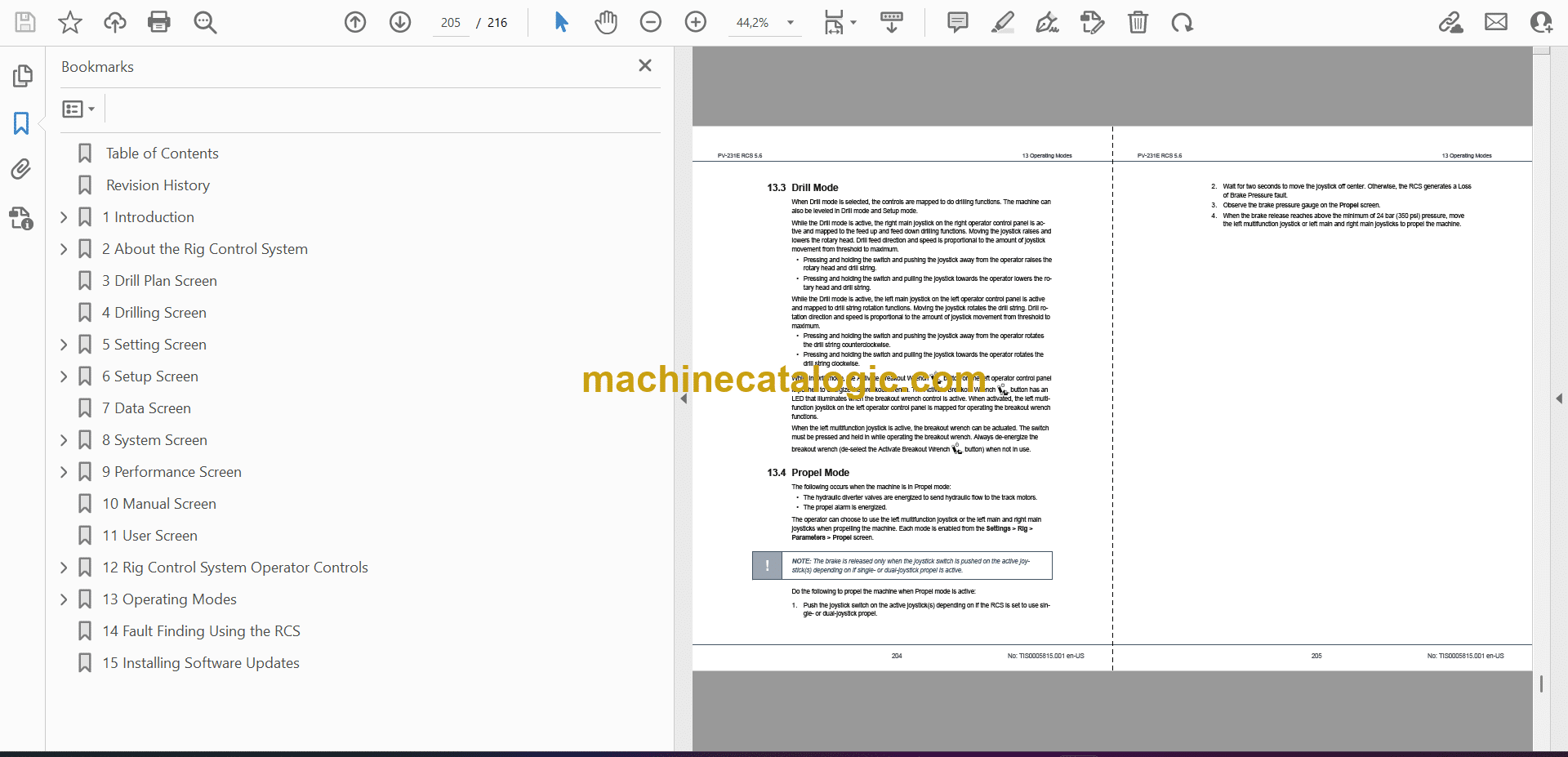Toggle the Page Thumbnails panel
Viewport: 1568px width, 757px height.
point(22,76)
